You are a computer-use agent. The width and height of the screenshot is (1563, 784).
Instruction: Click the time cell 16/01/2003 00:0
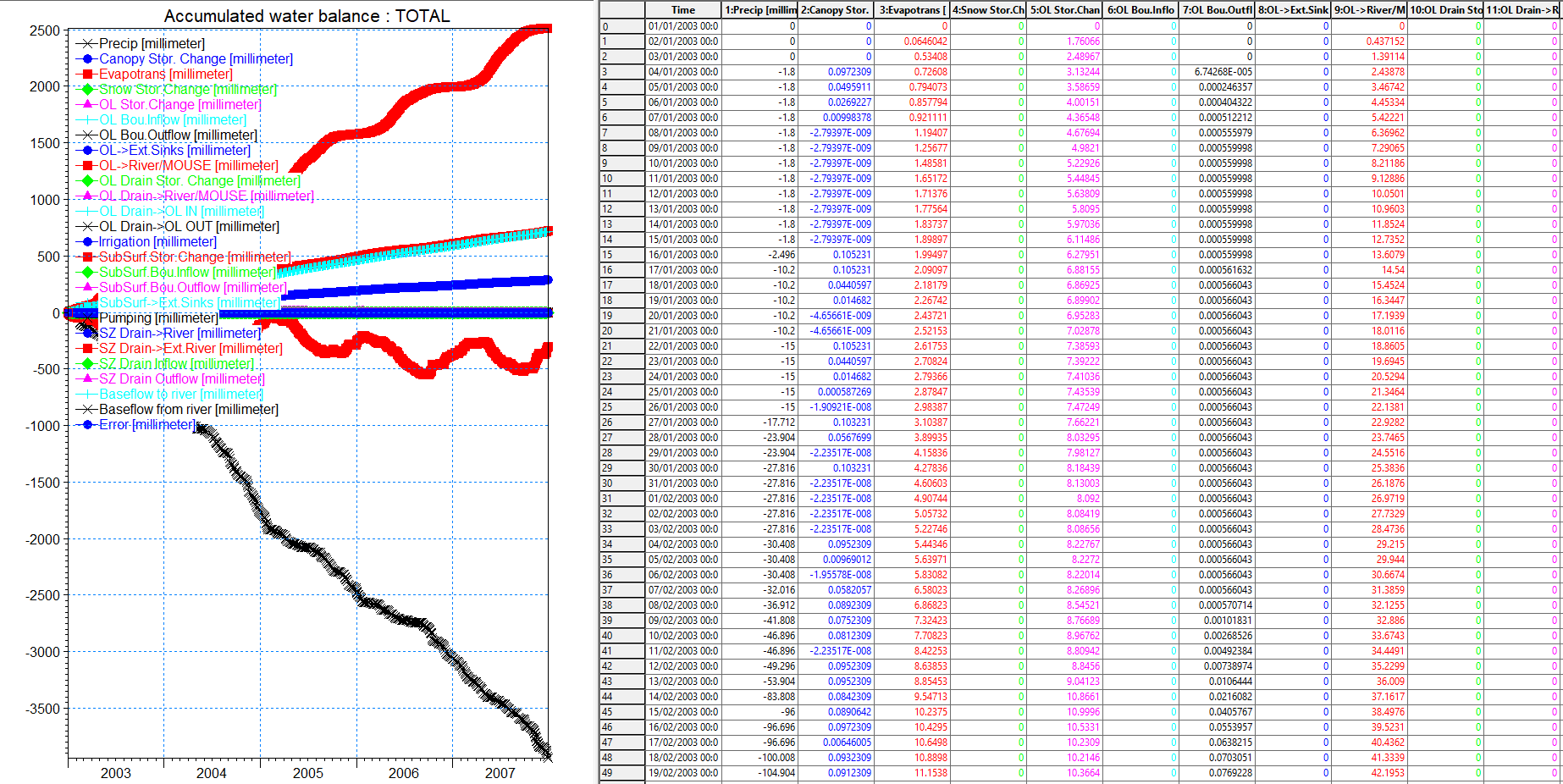pos(683,255)
